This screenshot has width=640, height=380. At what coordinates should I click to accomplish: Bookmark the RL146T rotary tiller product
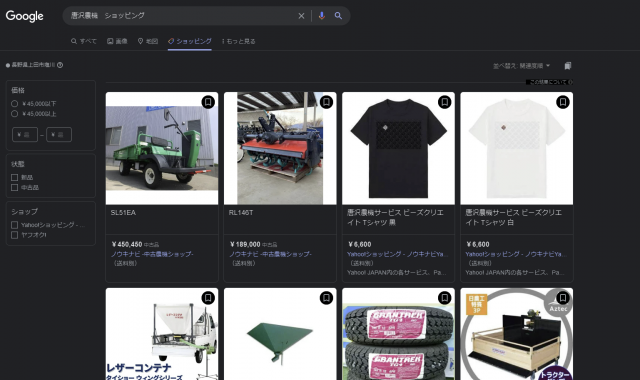click(326, 102)
